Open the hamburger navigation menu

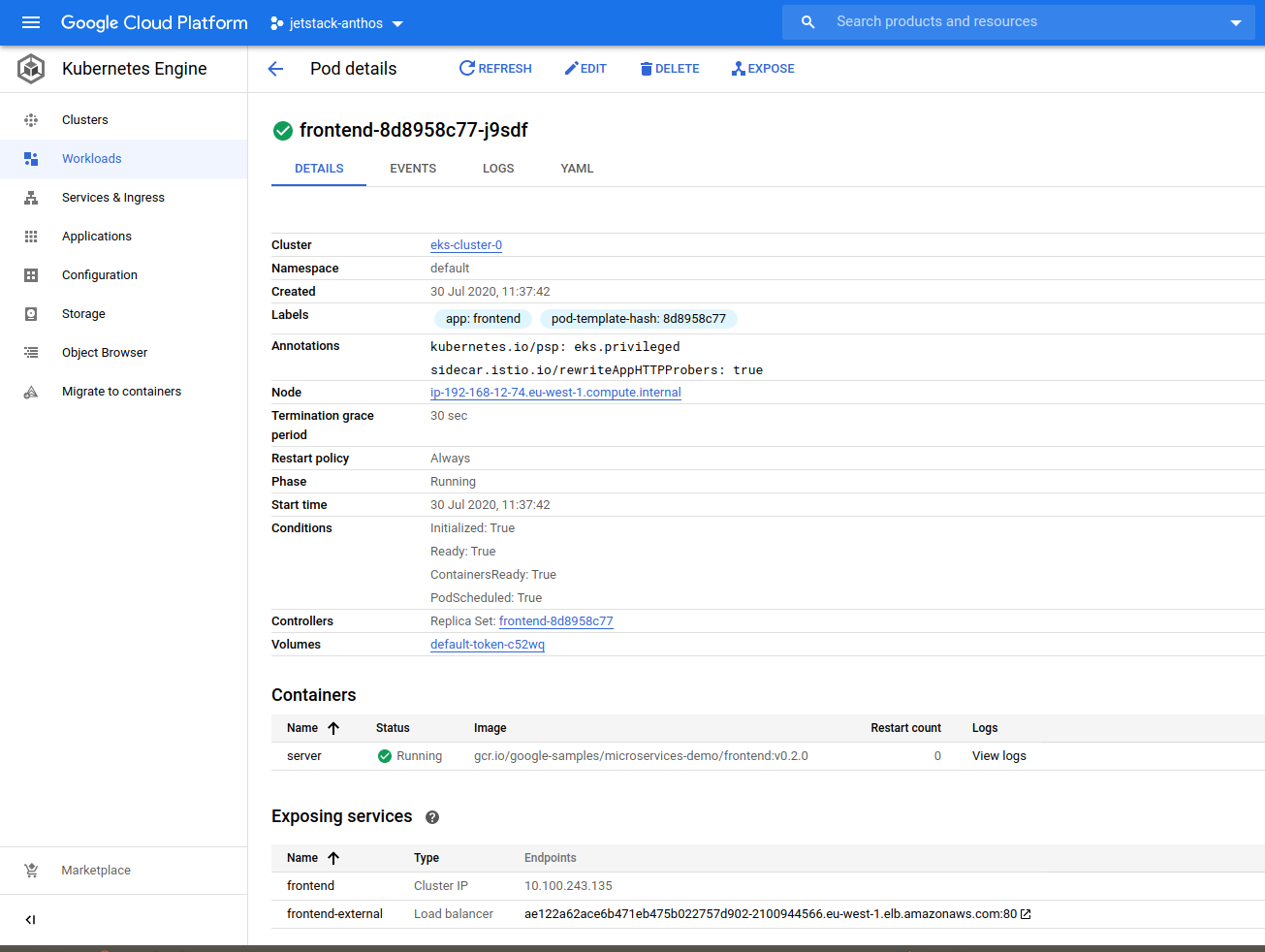click(x=31, y=22)
